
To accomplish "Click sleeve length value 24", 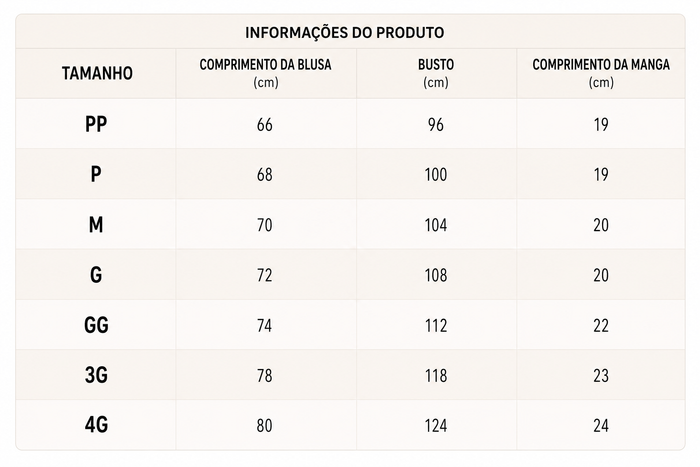I will pos(601,425).
